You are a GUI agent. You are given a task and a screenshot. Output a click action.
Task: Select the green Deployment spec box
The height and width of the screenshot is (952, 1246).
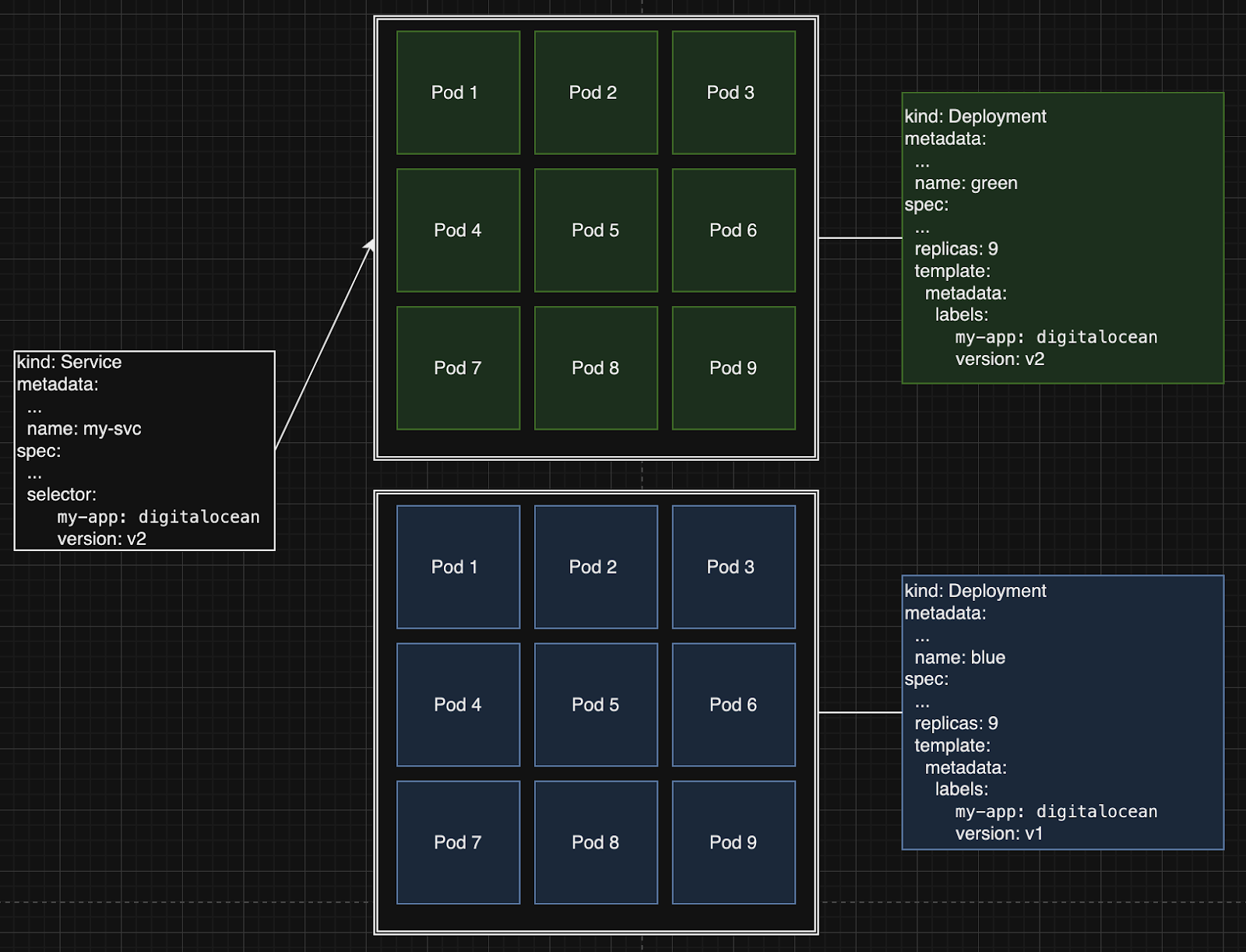[x=1062, y=237]
